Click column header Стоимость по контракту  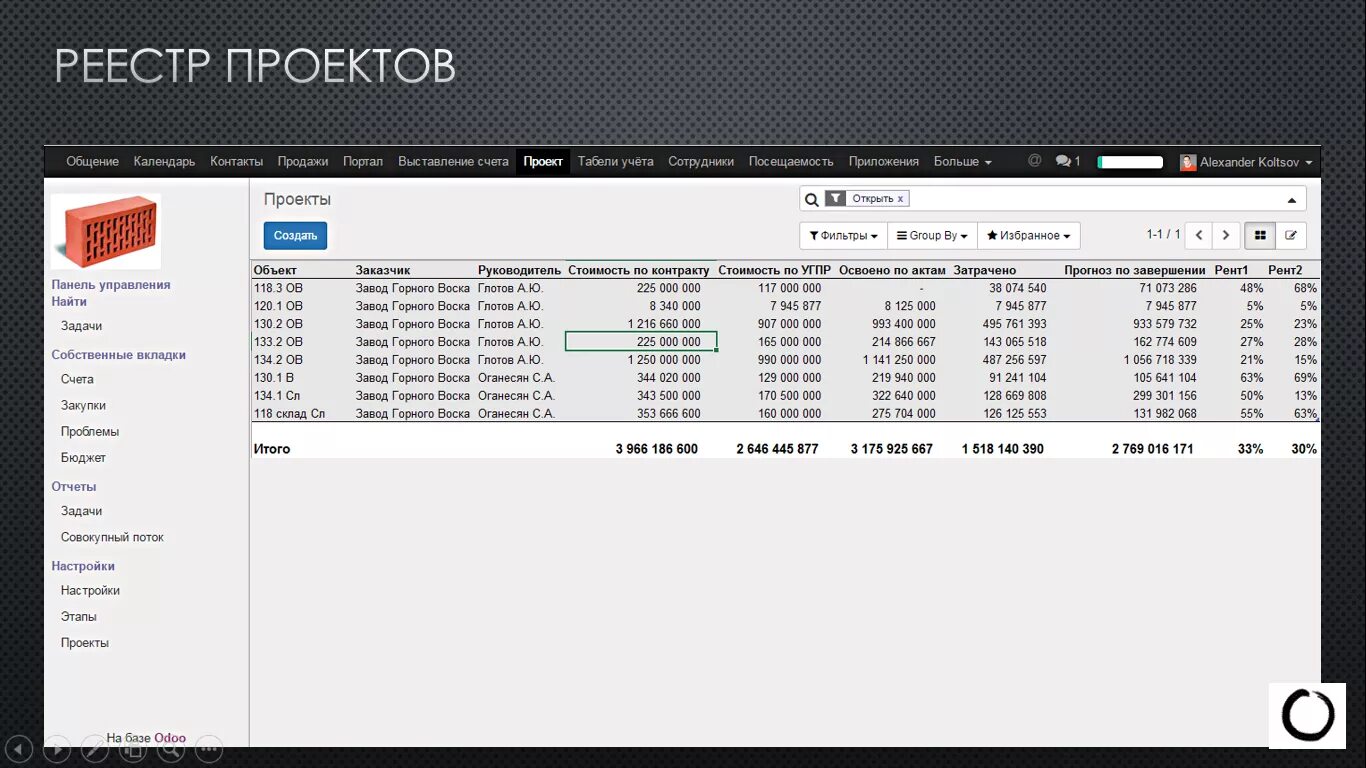[x=639, y=270]
